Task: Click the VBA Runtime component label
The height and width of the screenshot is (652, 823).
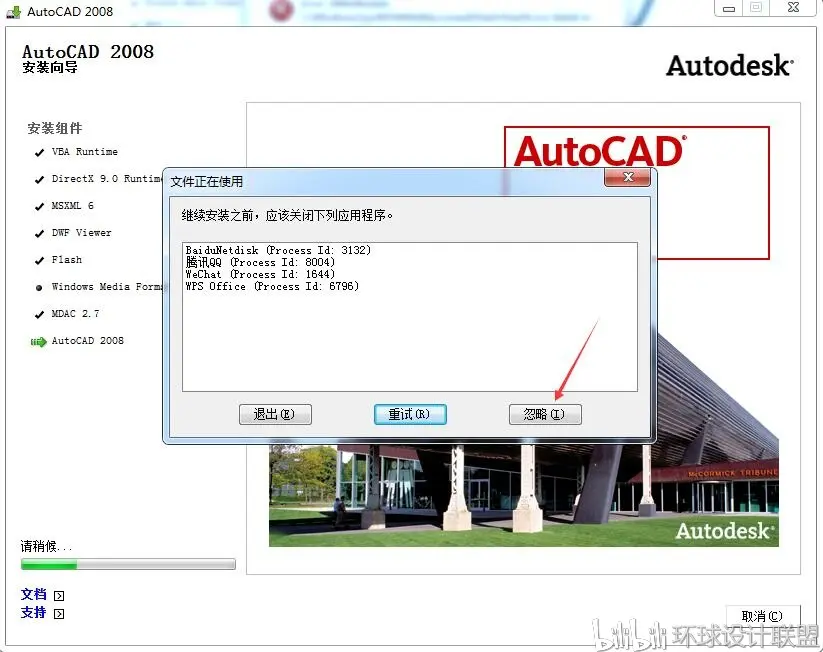Action: [x=85, y=152]
